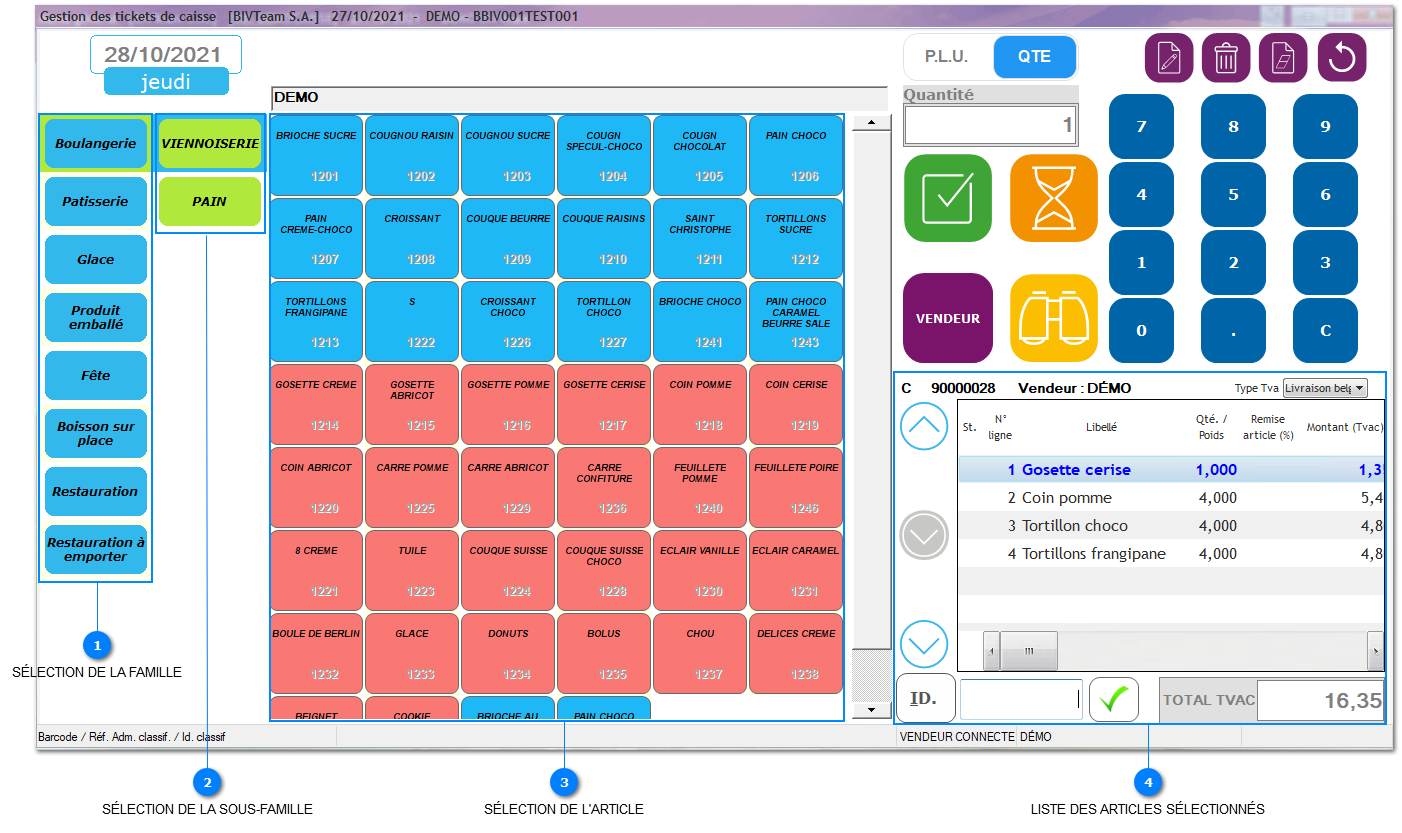The image size is (1402, 833).
Task: Click the orange hourglass hold icon
Action: point(1053,198)
